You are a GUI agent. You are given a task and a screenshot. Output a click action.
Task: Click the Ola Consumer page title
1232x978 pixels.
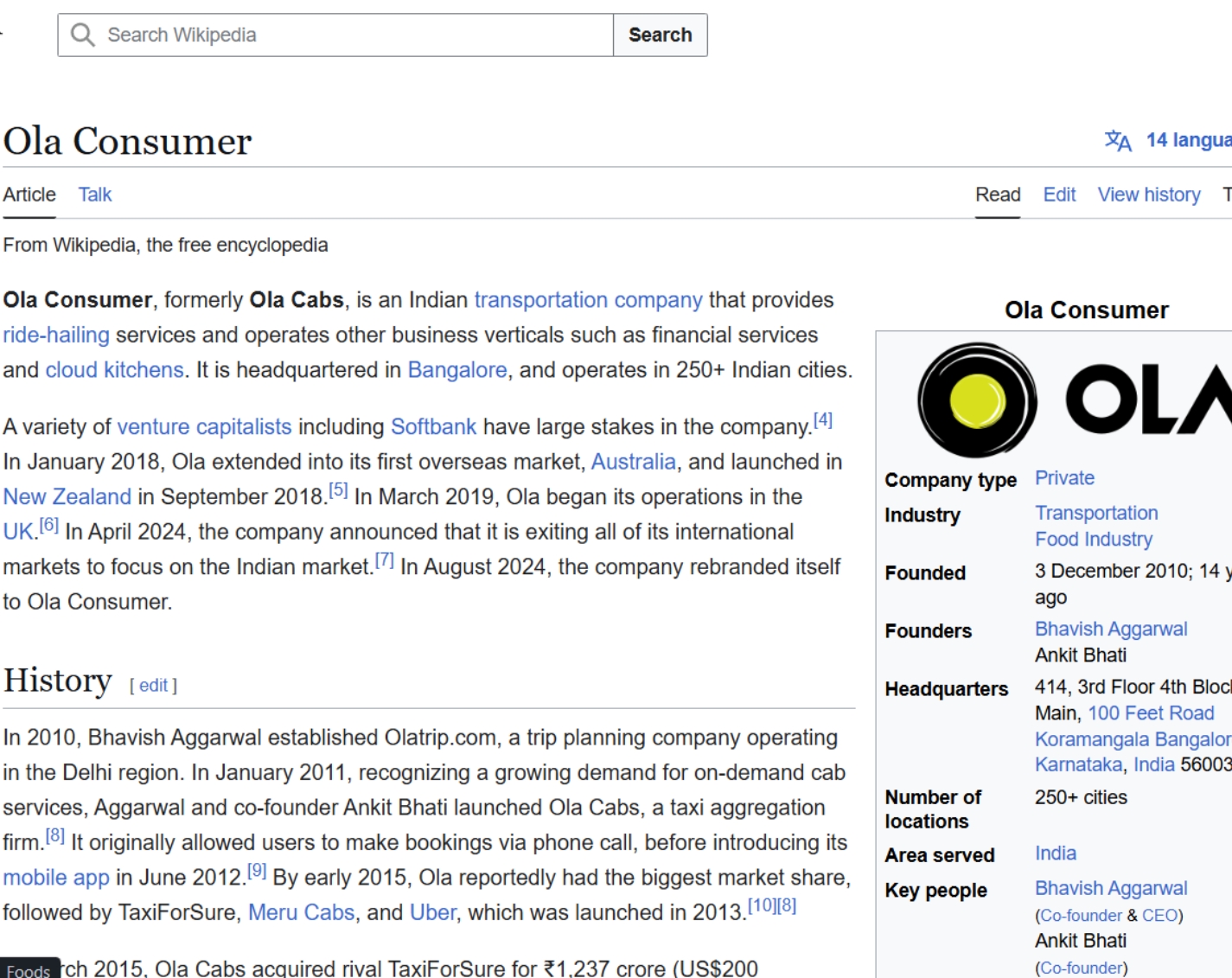coord(128,141)
